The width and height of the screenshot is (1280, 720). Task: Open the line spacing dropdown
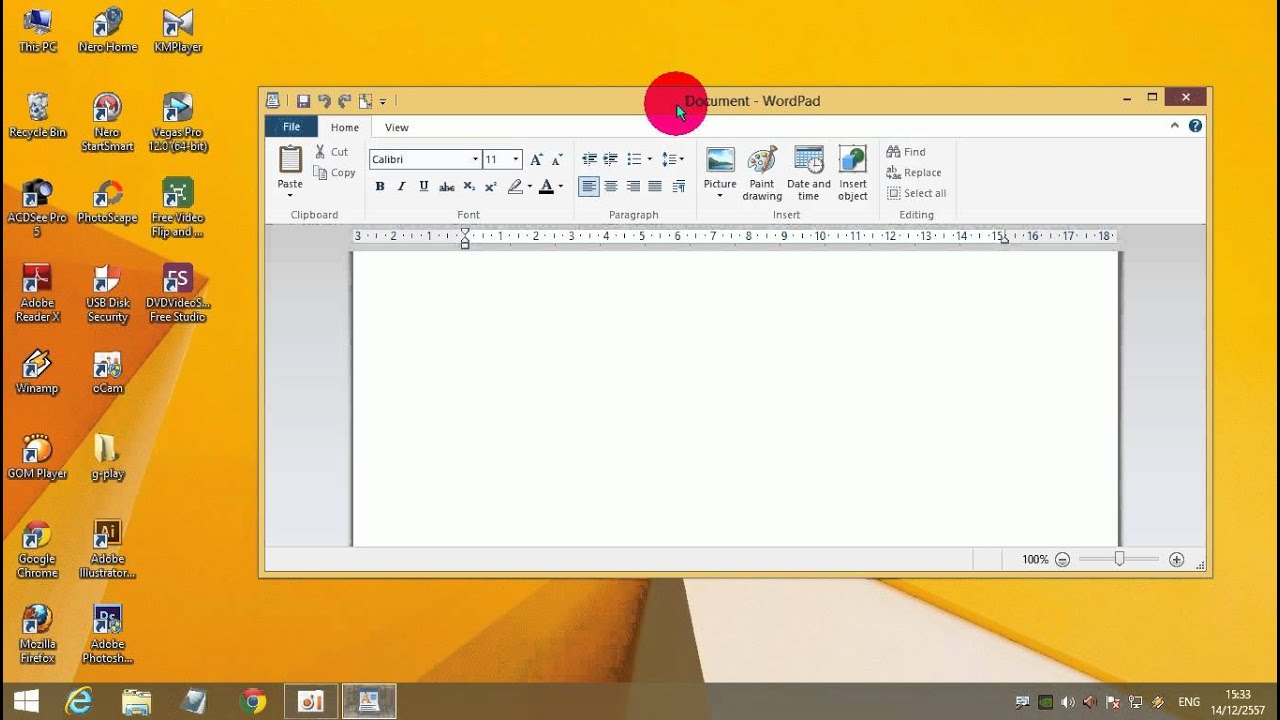coord(672,159)
